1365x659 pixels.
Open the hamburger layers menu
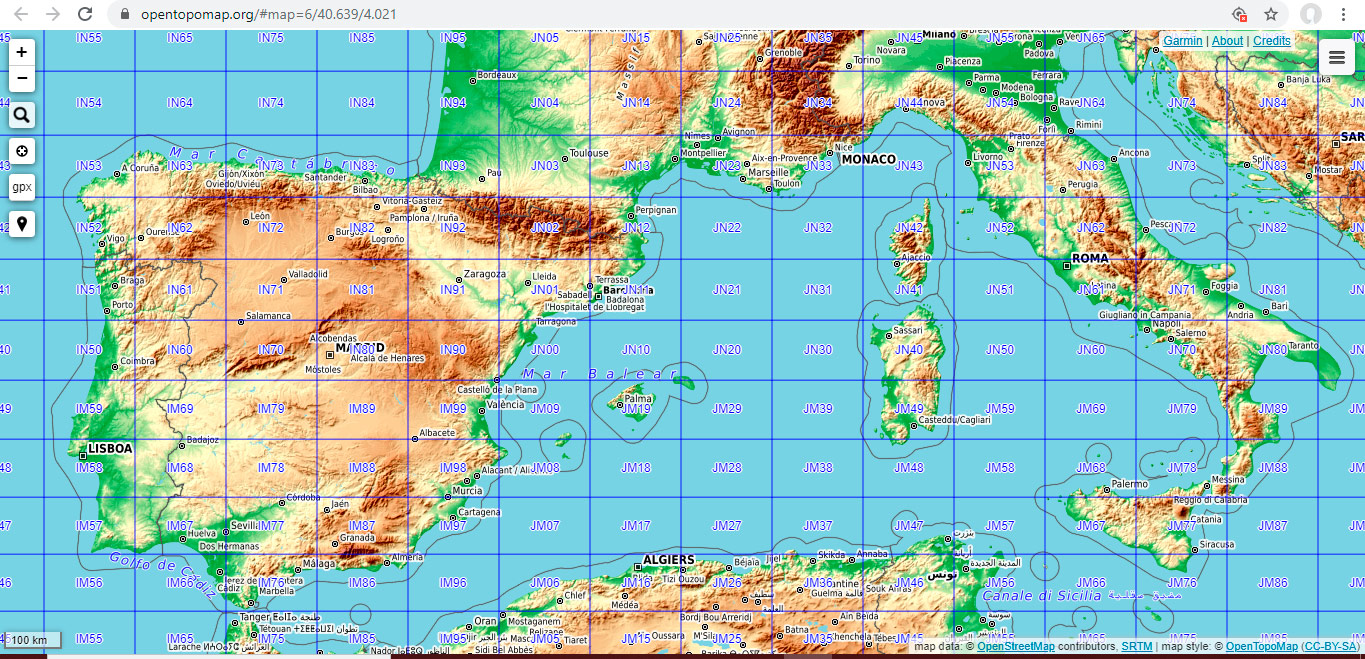[1336, 58]
